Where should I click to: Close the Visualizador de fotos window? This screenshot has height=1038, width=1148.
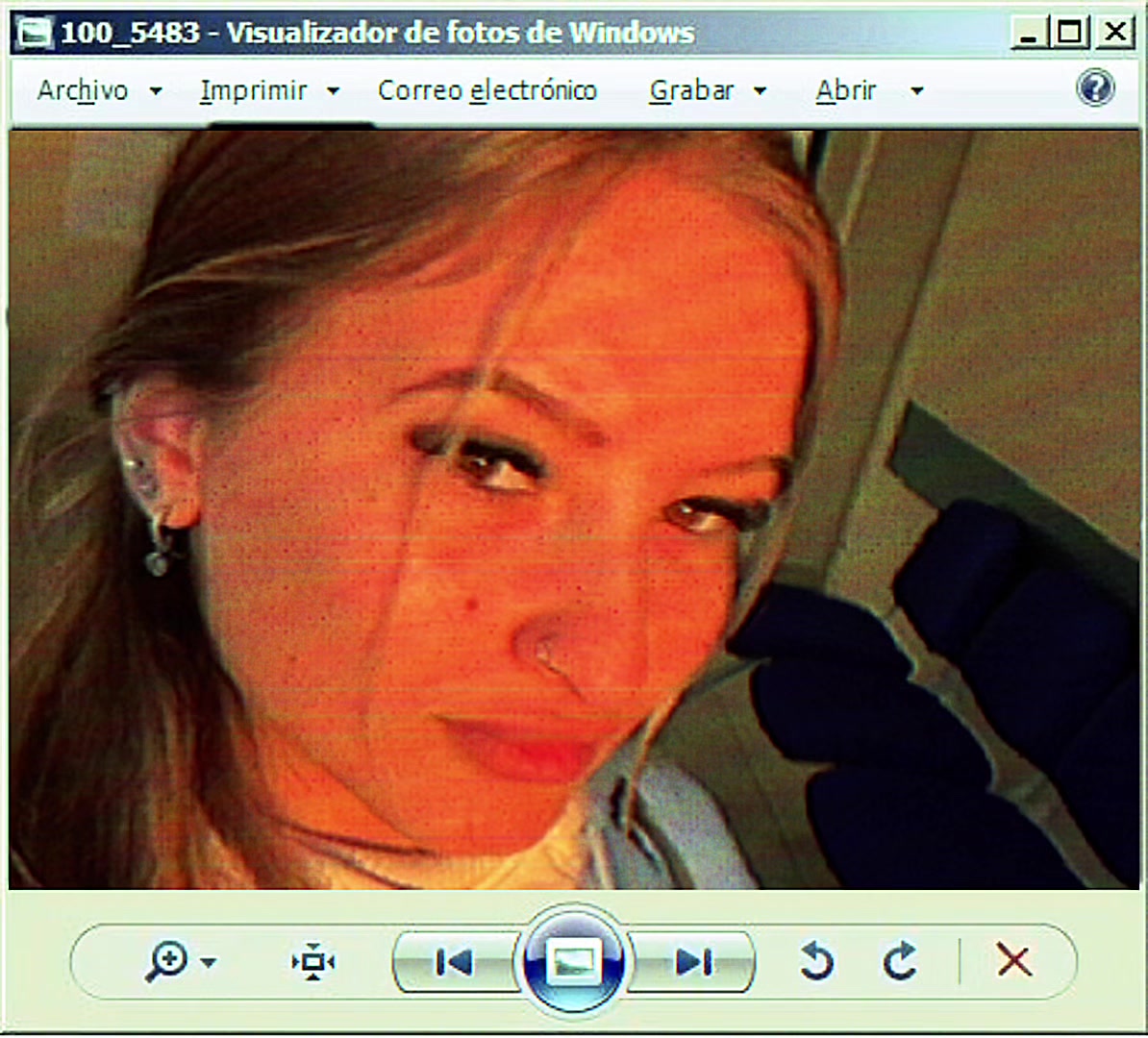(x=1114, y=33)
